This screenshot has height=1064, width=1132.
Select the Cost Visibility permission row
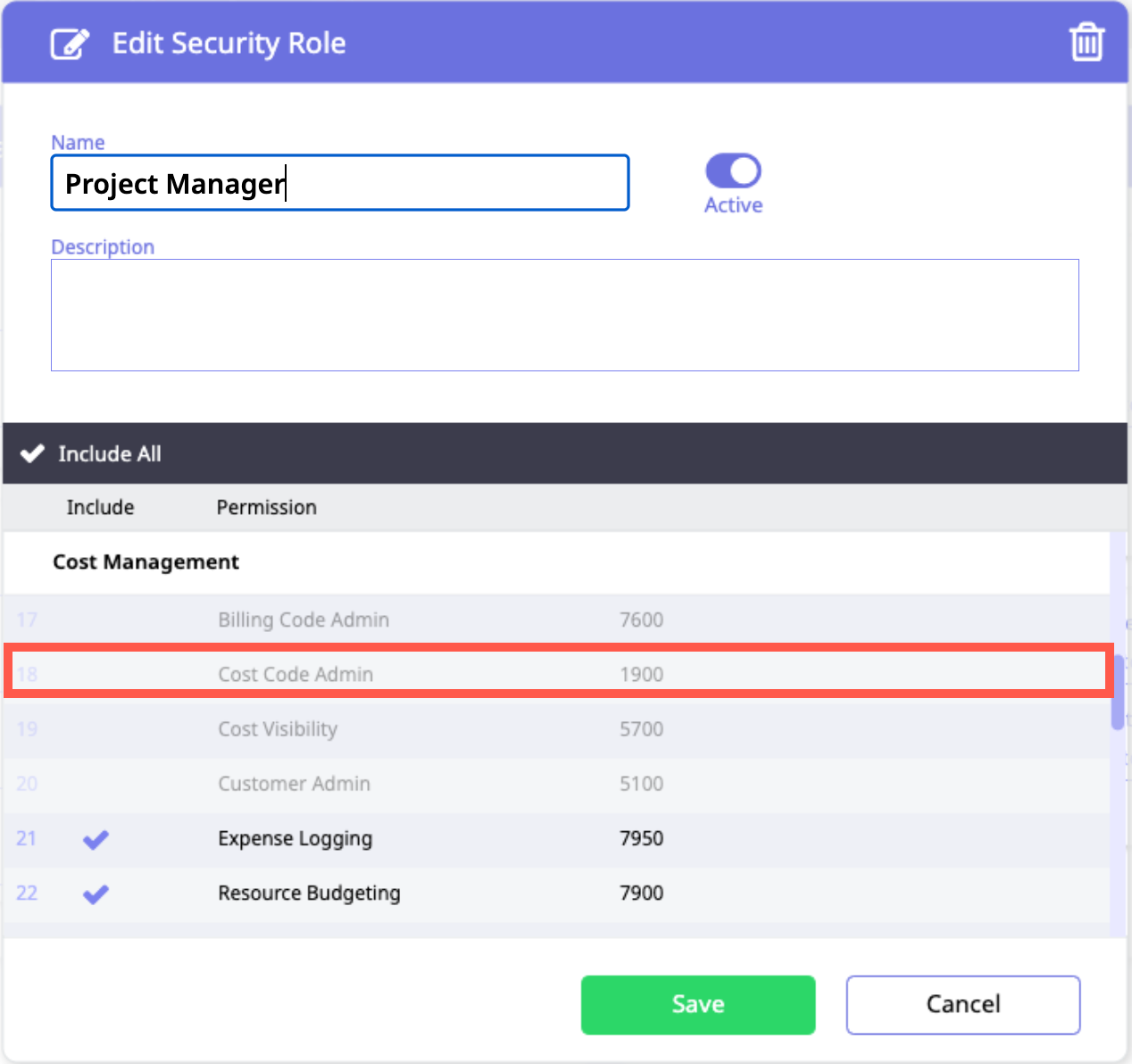[278, 729]
